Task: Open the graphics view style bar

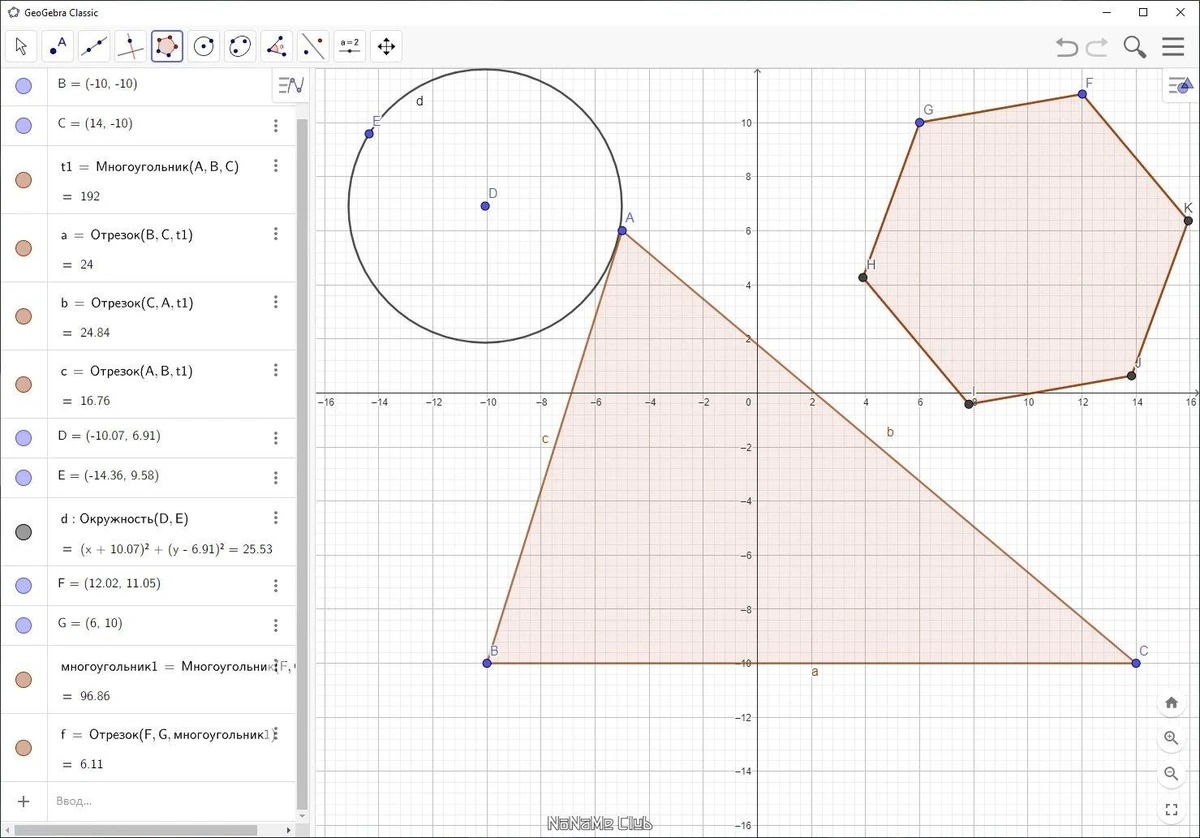Action: point(1179,87)
